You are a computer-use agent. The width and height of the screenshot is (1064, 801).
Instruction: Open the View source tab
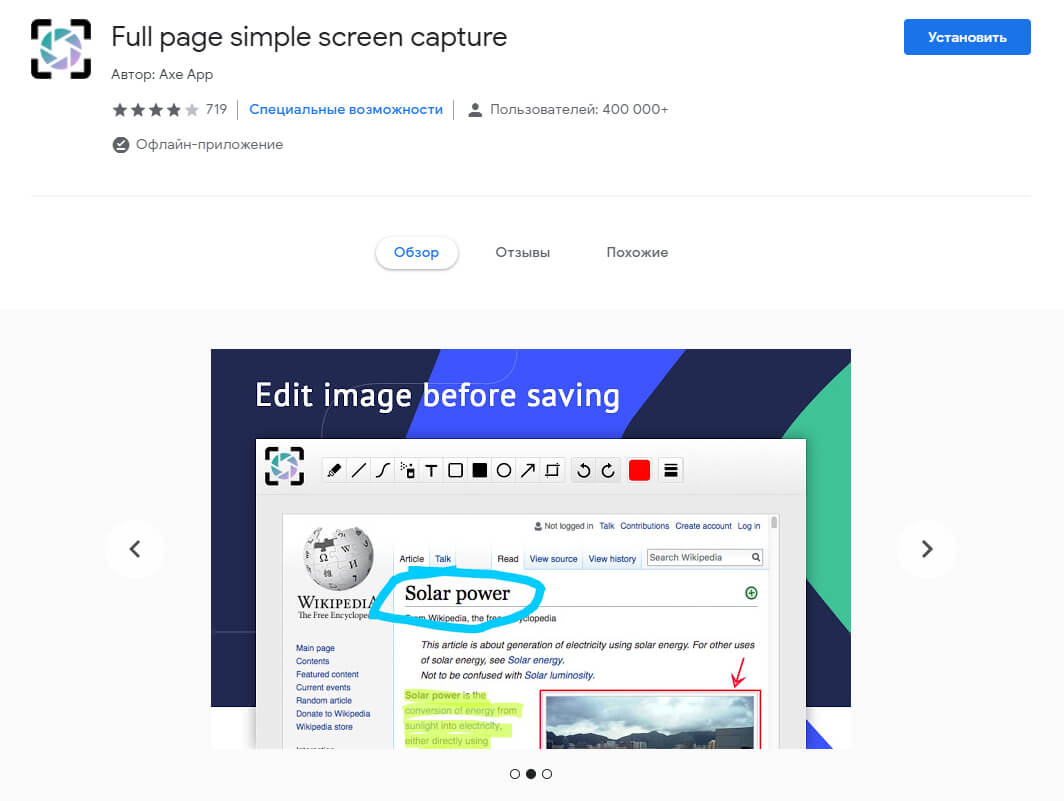click(554, 559)
